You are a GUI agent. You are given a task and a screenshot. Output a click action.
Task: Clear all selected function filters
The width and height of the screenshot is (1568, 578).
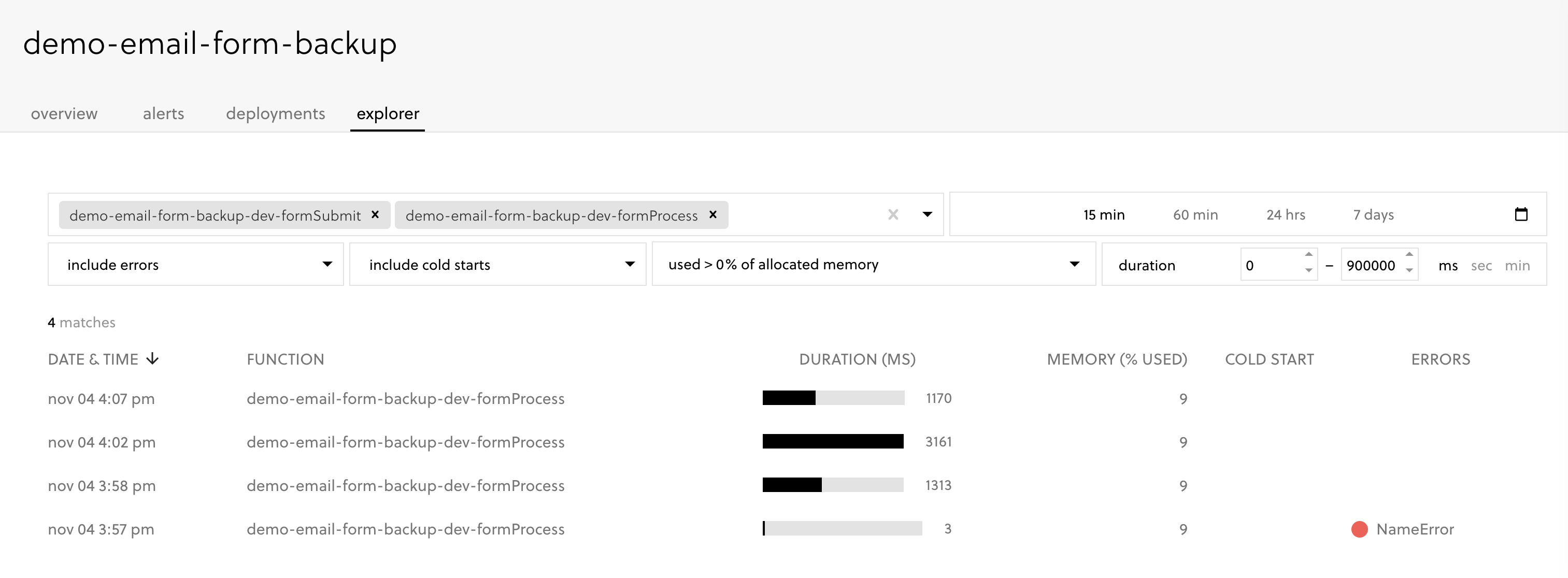893,214
